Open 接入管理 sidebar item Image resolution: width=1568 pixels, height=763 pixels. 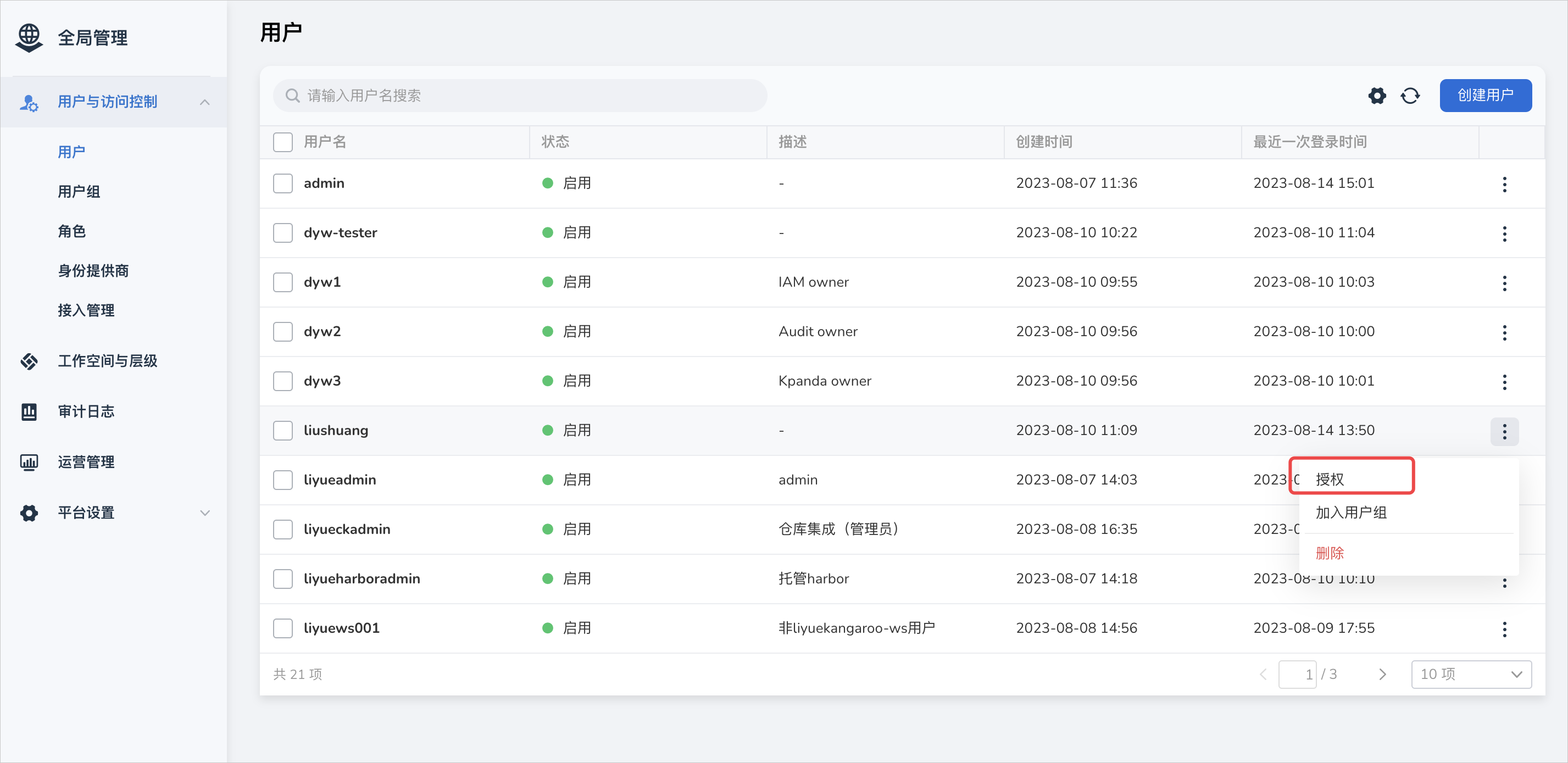point(86,310)
